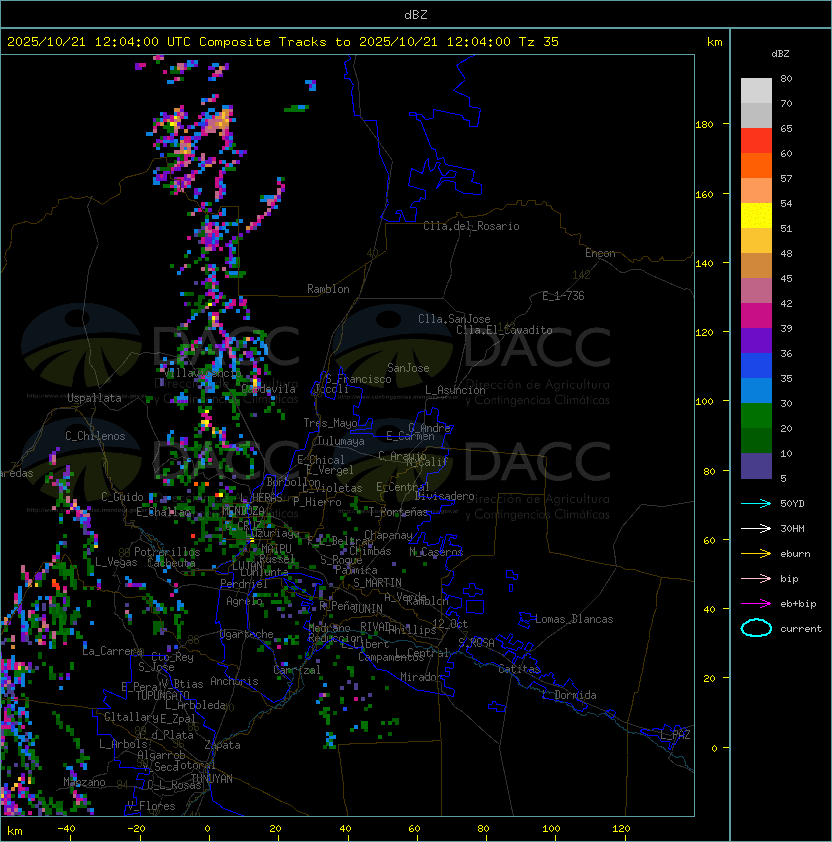Screen dimensions: 832x842
Task: Click the Perdriel label
Action: click(244, 584)
